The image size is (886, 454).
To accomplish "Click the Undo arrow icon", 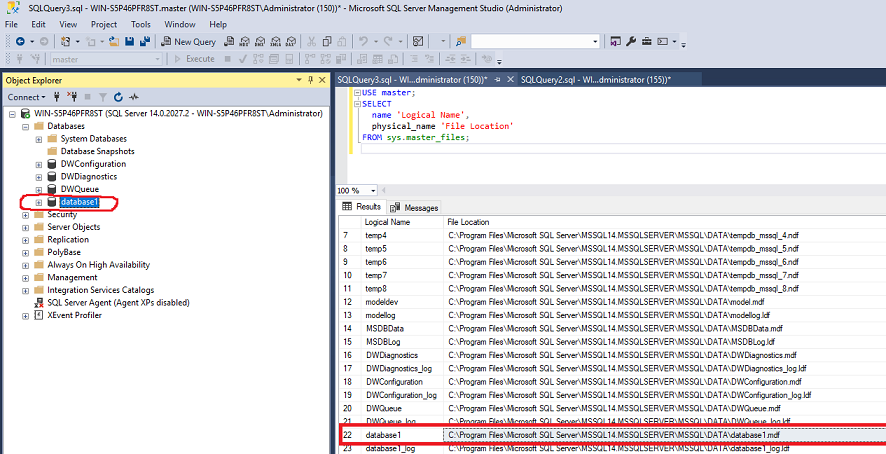I will point(363,41).
